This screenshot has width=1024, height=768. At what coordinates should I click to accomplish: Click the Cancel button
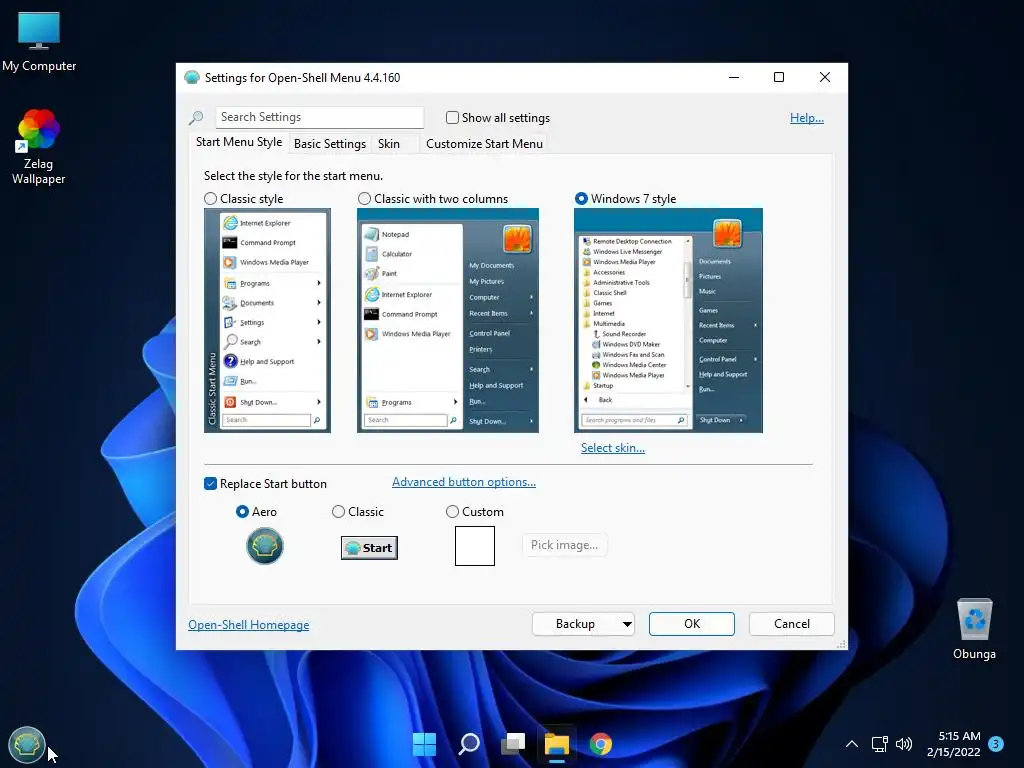point(792,624)
